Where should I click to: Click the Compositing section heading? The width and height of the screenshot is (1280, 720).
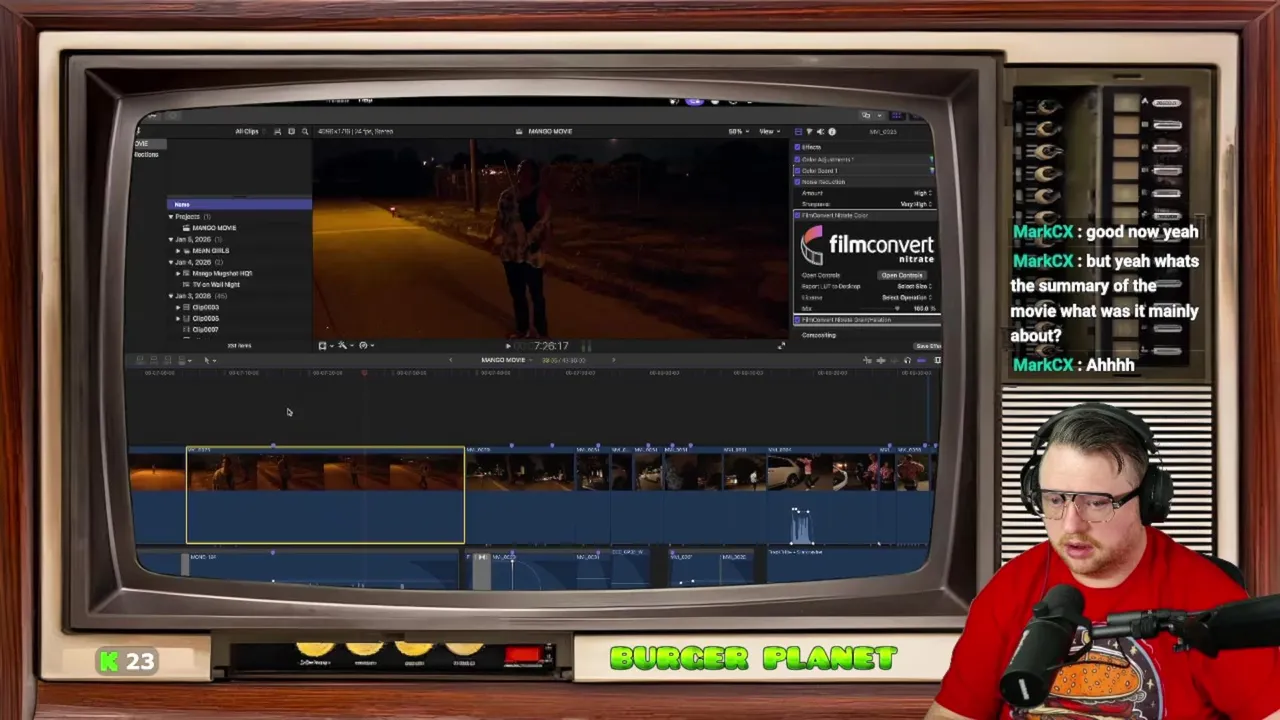[818, 335]
